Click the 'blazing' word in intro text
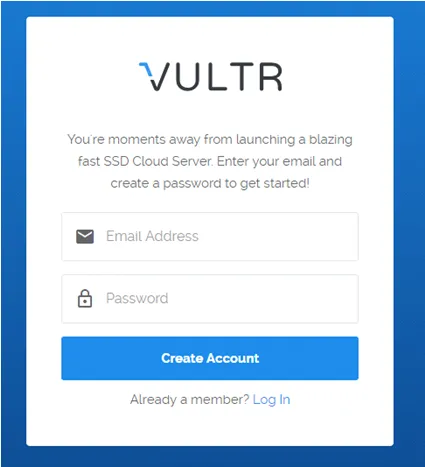This screenshot has height=467, width=425. (x=331, y=140)
